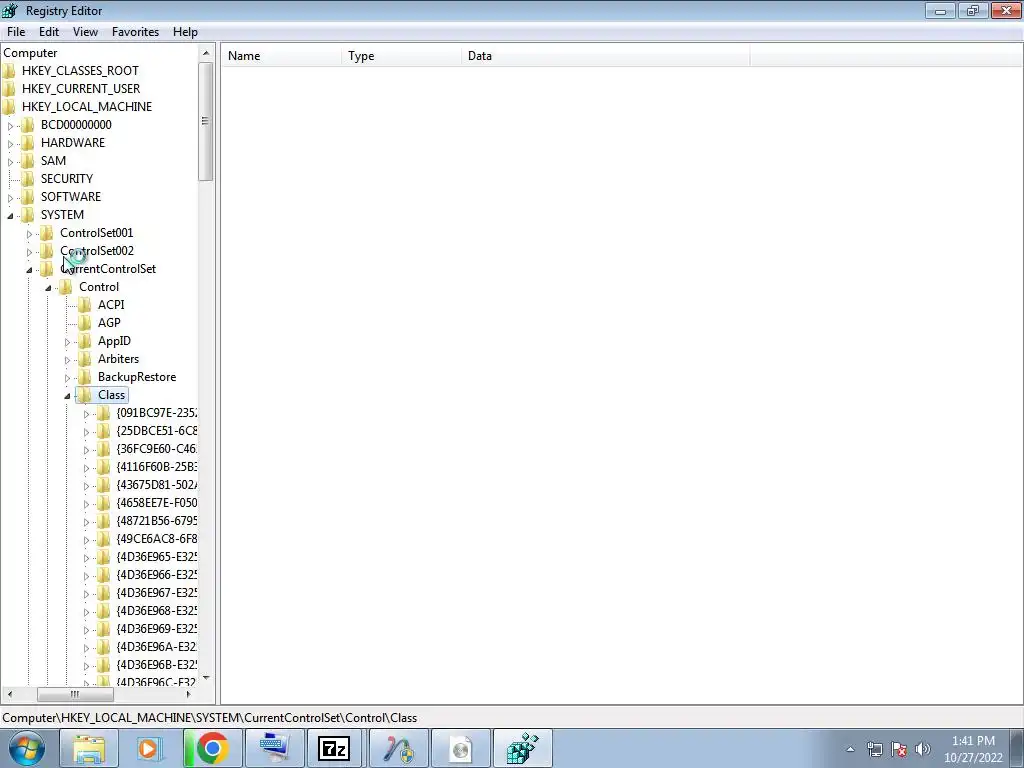This screenshot has width=1024, height=768.
Task: Expand the SAM key
Action: tap(10, 161)
